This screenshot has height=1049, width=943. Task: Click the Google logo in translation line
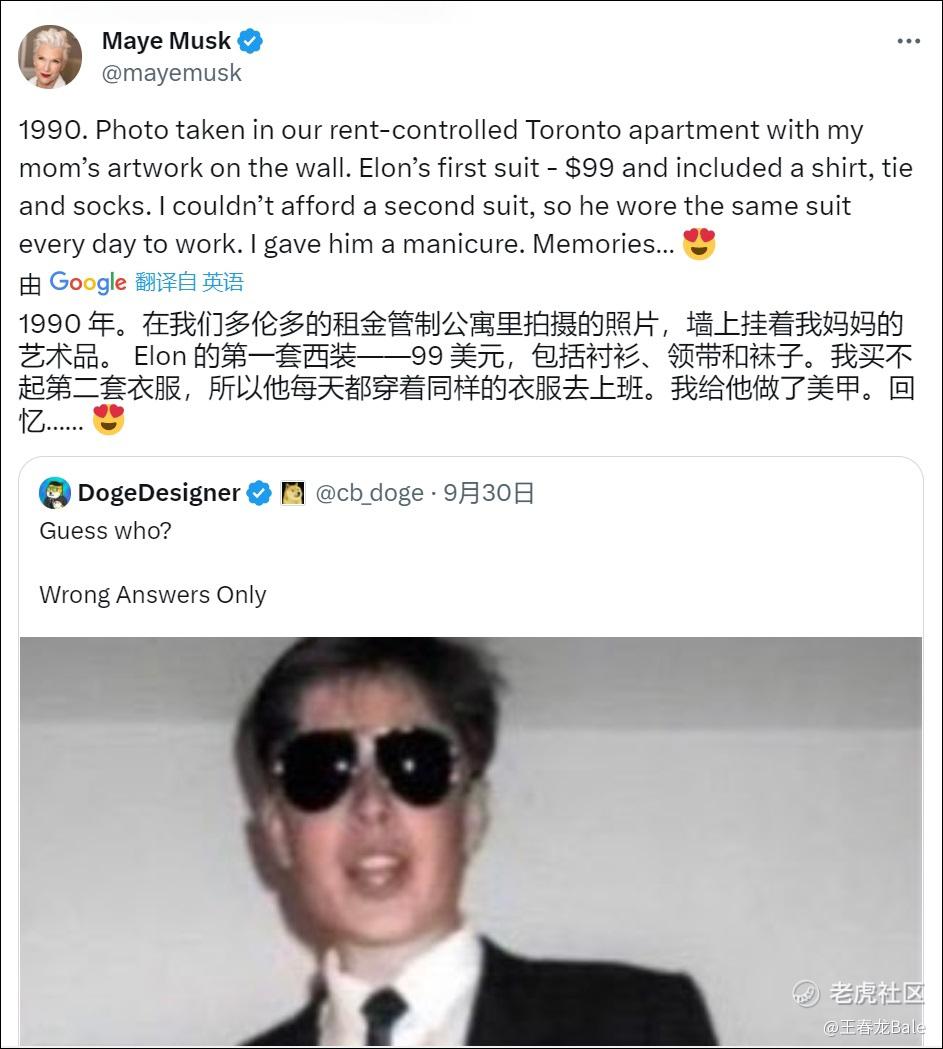[88, 282]
